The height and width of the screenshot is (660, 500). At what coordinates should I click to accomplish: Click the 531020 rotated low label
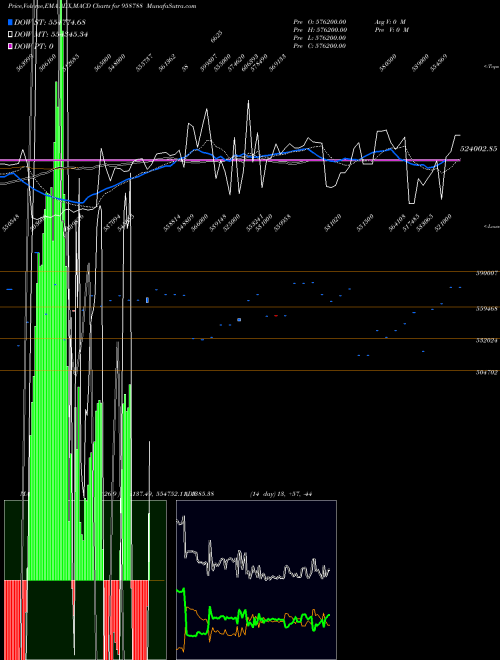(332, 222)
